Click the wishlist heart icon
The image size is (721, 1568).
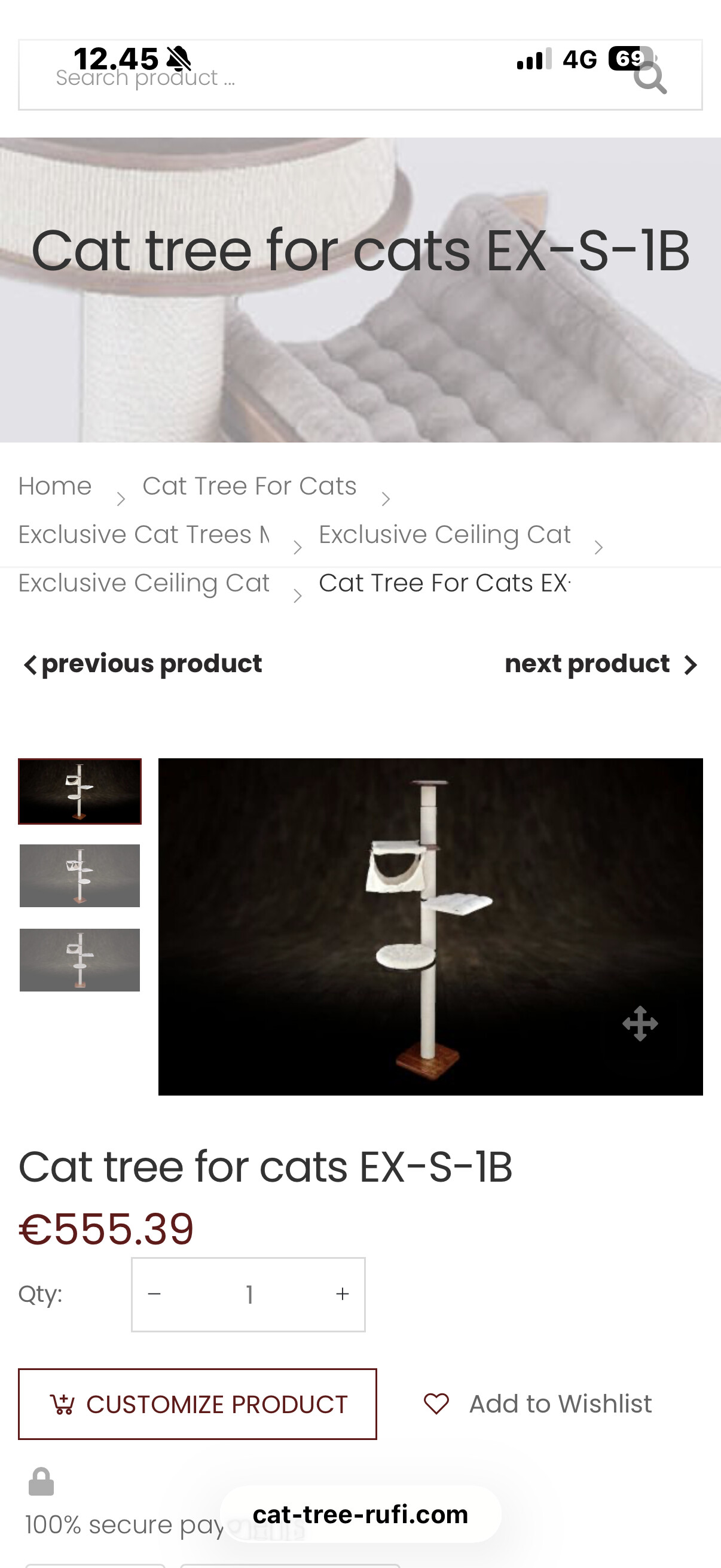click(436, 1404)
